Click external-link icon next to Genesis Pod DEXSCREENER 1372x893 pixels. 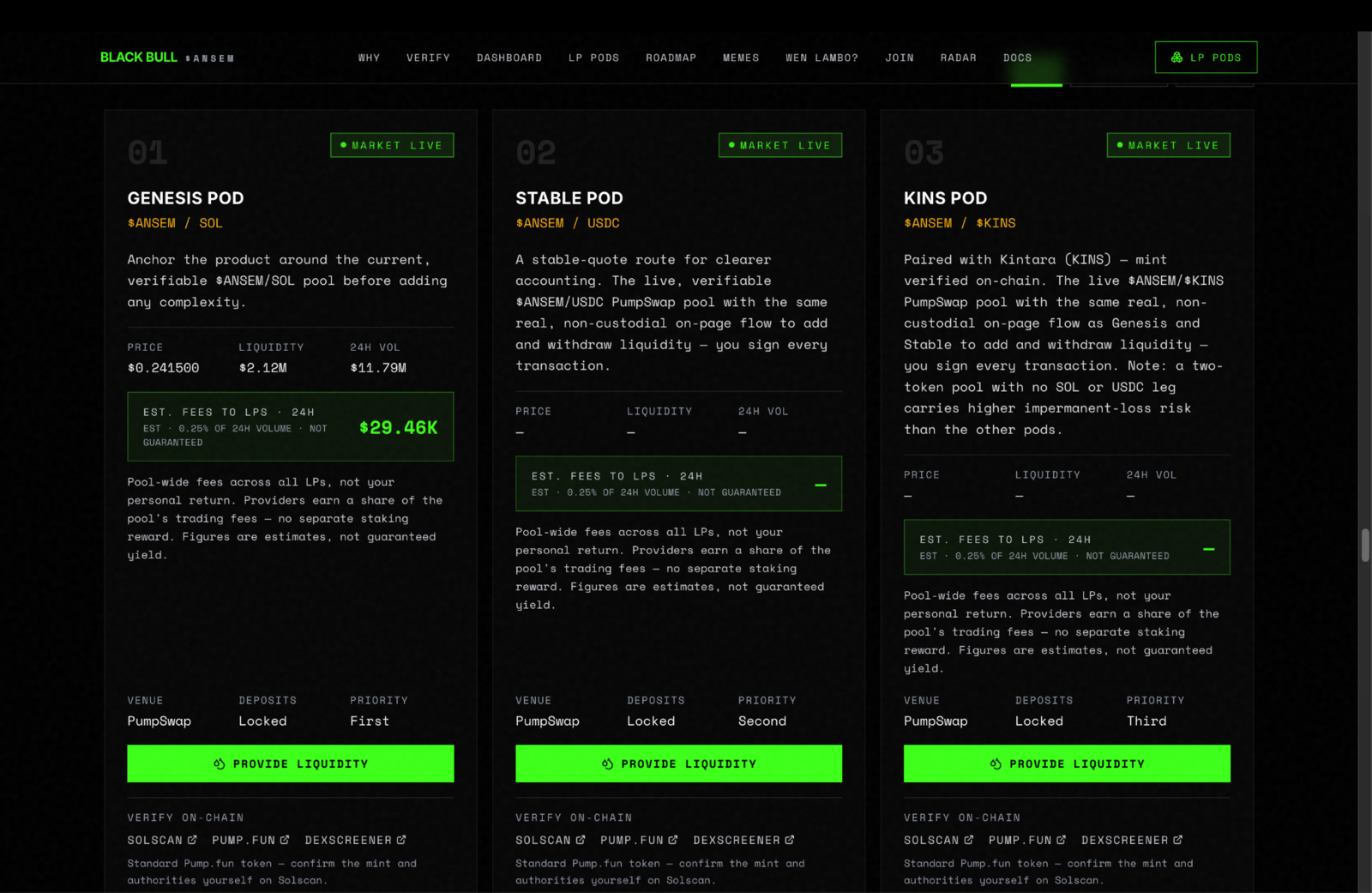click(x=401, y=840)
